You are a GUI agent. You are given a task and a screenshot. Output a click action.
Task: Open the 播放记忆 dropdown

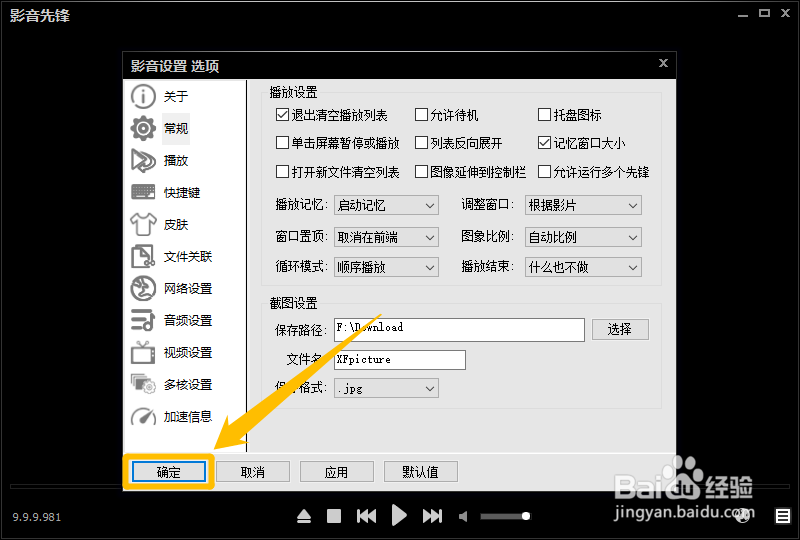[386, 205]
